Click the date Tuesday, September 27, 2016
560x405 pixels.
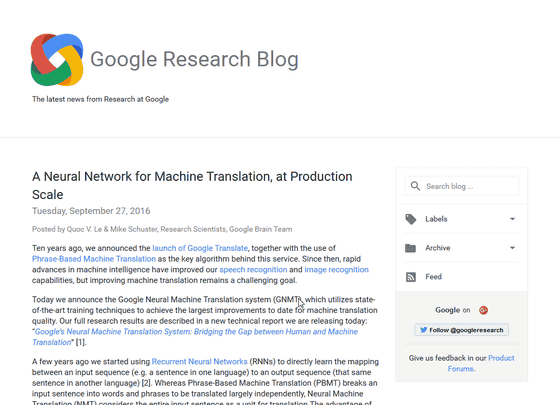pyautogui.click(x=91, y=211)
